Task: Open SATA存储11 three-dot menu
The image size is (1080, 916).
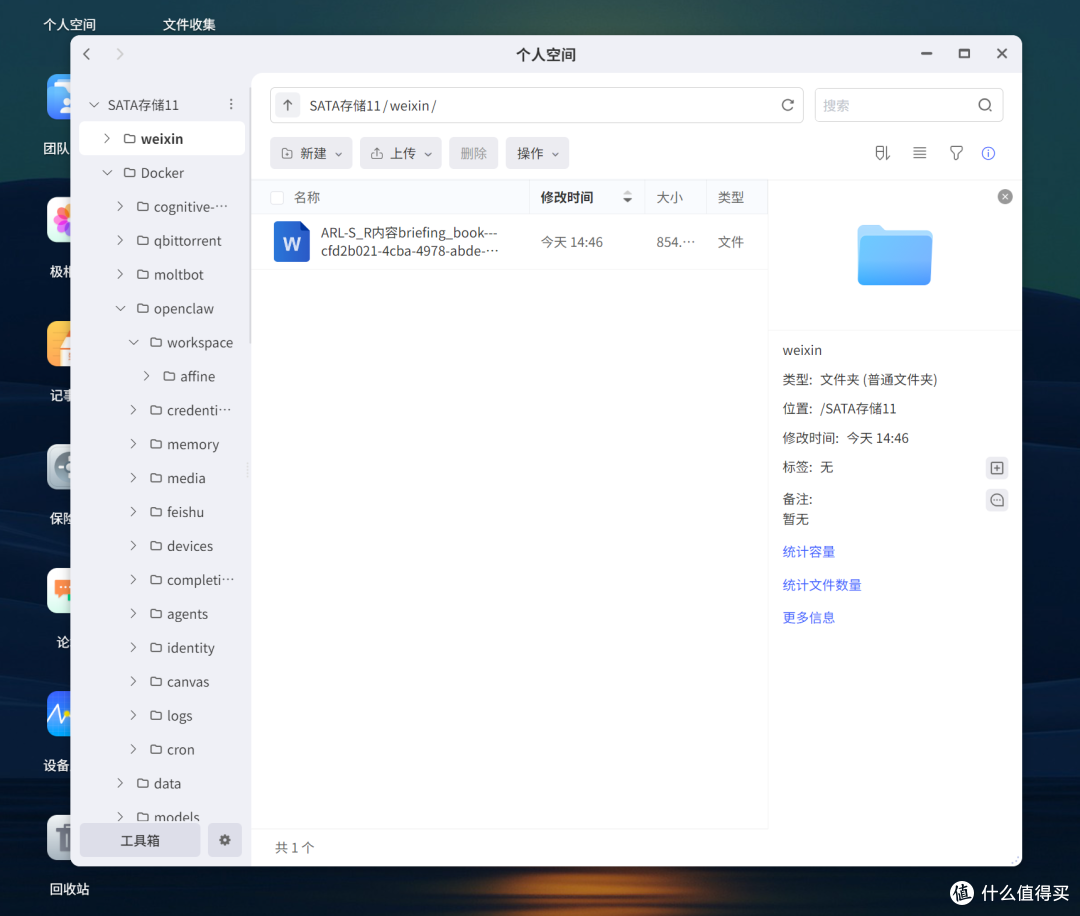Action: [x=231, y=104]
